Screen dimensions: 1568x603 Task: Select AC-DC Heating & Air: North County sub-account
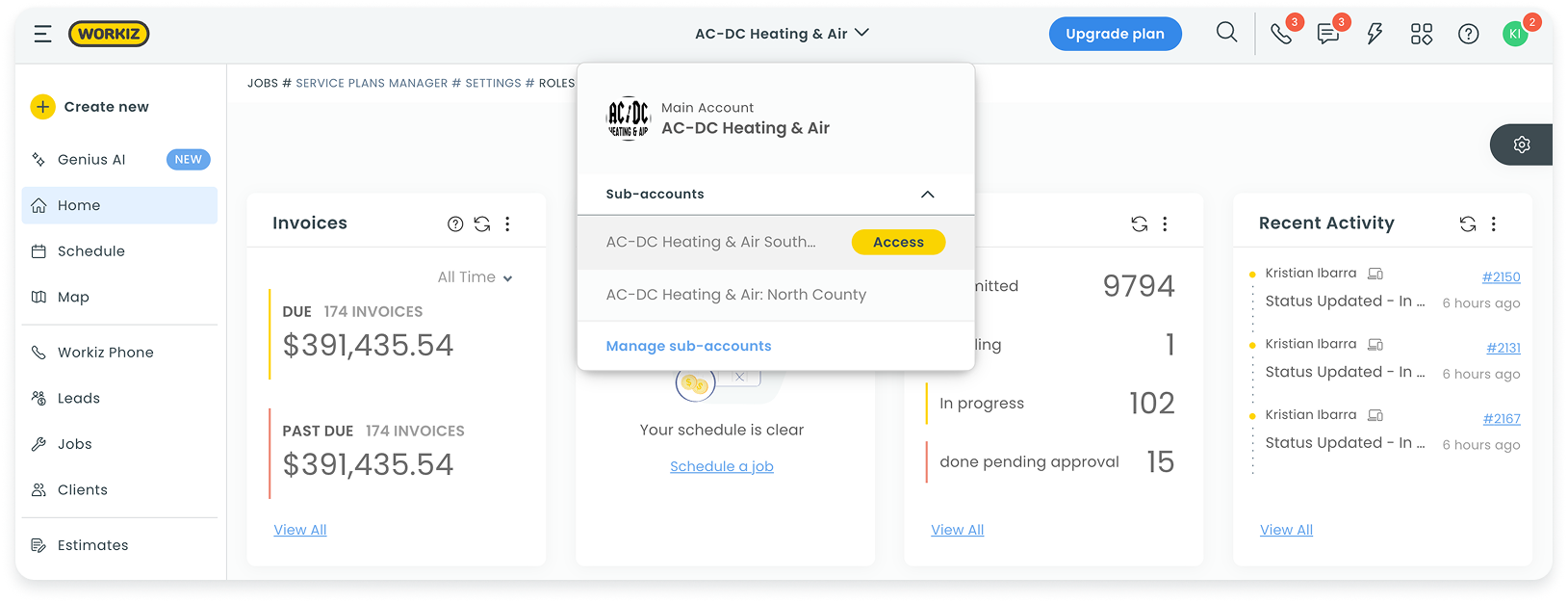[x=736, y=295]
